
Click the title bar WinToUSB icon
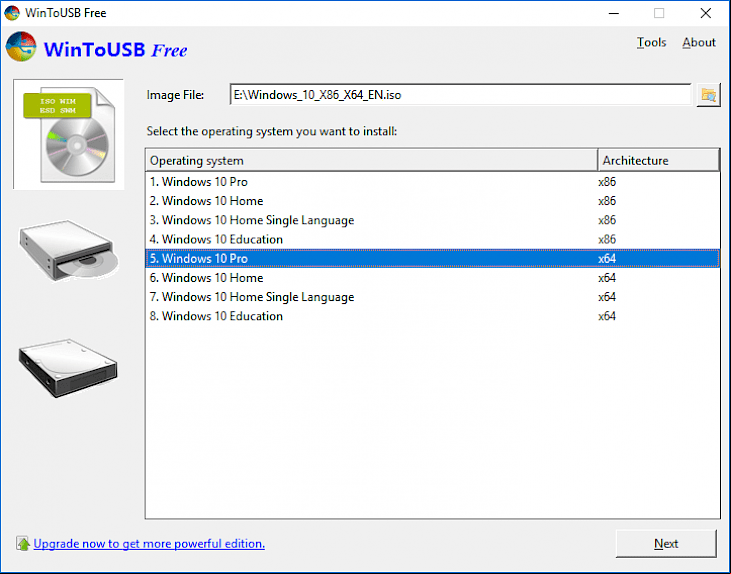(x=12, y=13)
